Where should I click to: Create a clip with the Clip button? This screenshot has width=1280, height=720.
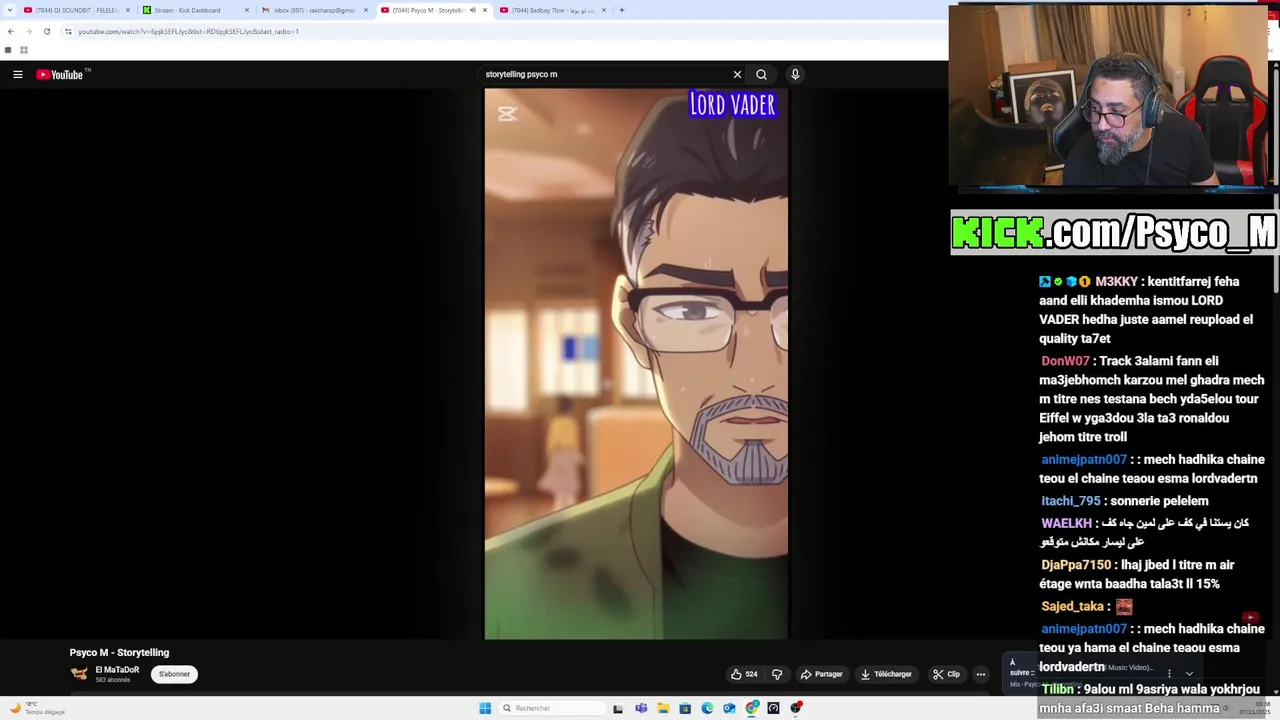point(946,674)
